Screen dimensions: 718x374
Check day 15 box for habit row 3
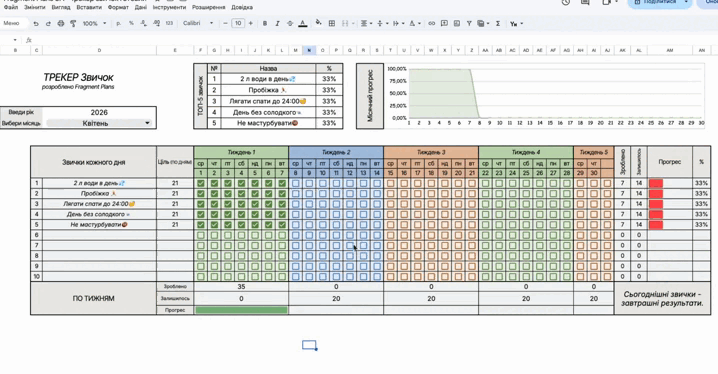pos(390,204)
